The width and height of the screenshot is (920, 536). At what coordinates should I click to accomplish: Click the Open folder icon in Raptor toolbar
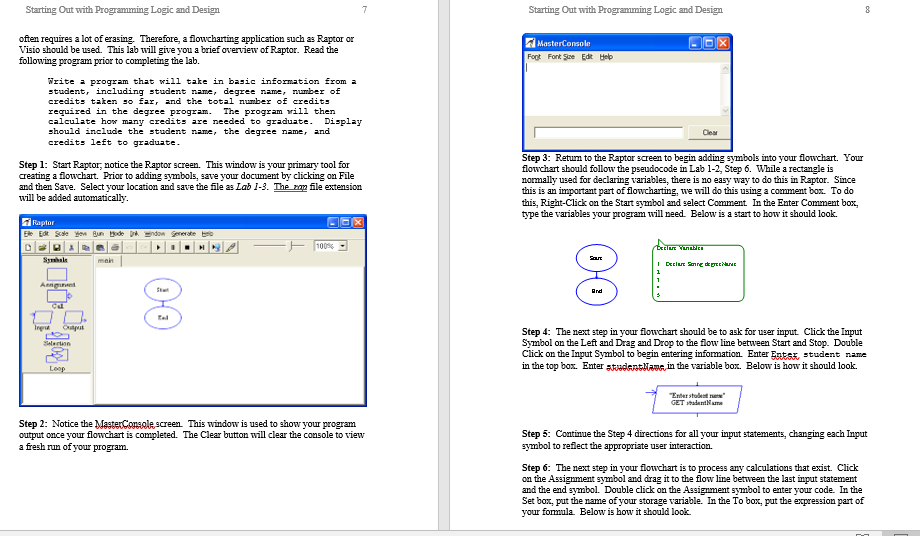[42, 247]
